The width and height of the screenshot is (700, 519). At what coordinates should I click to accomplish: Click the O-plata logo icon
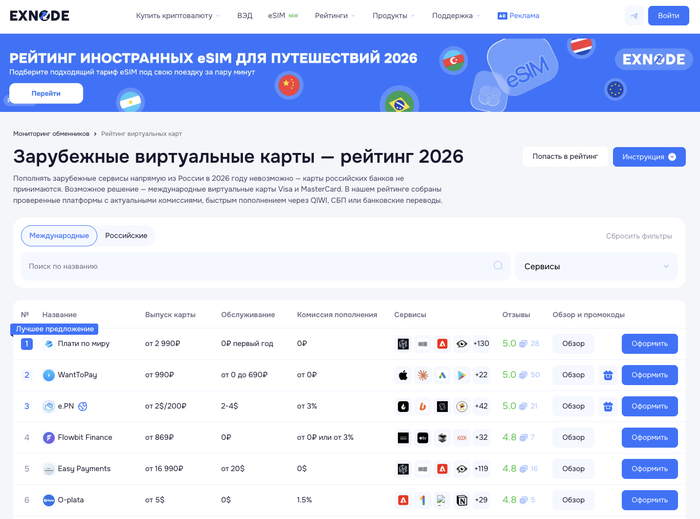pos(48,500)
